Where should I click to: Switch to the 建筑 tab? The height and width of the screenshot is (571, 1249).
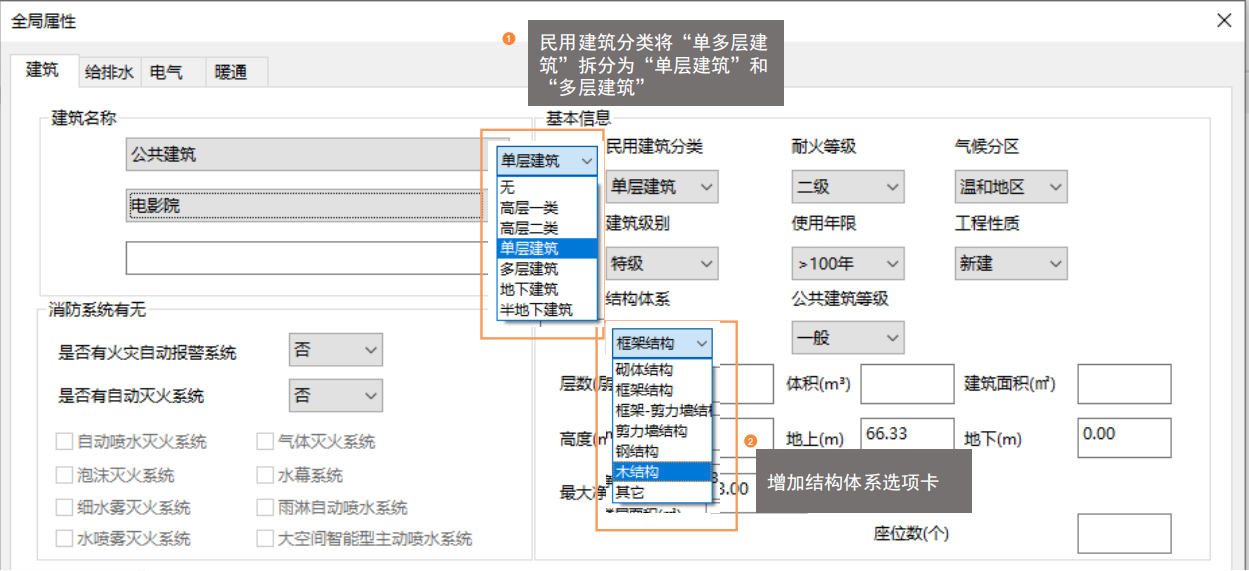(42, 70)
